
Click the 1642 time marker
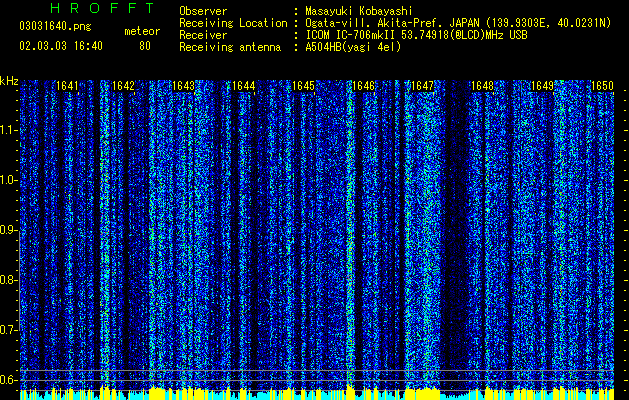click(x=123, y=86)
